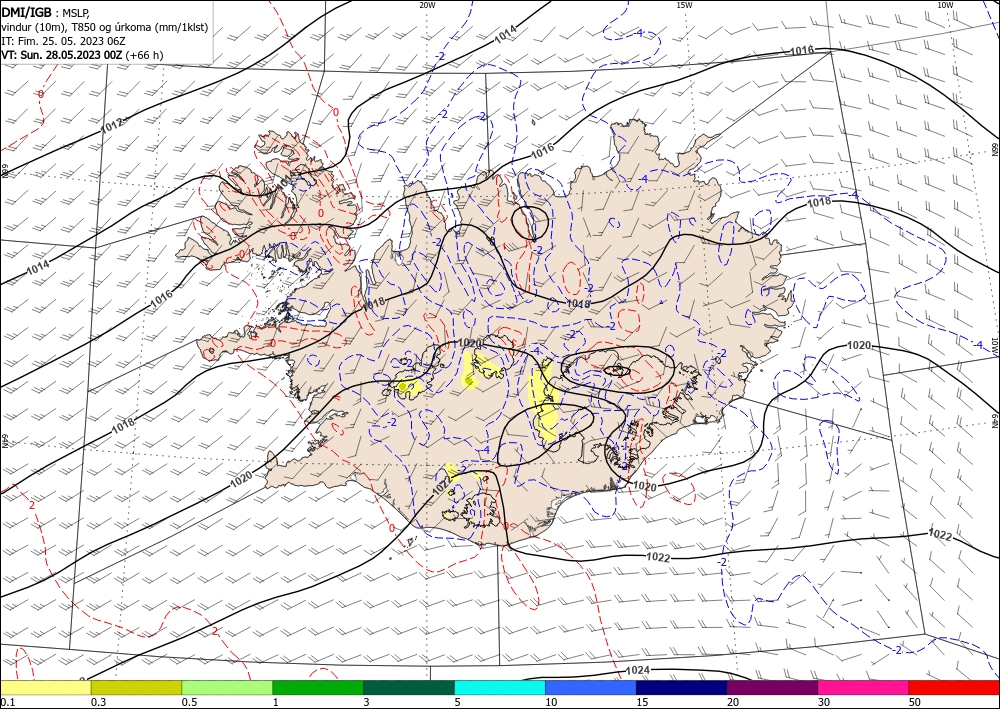Pick the green 1–3 legend color

318,687
